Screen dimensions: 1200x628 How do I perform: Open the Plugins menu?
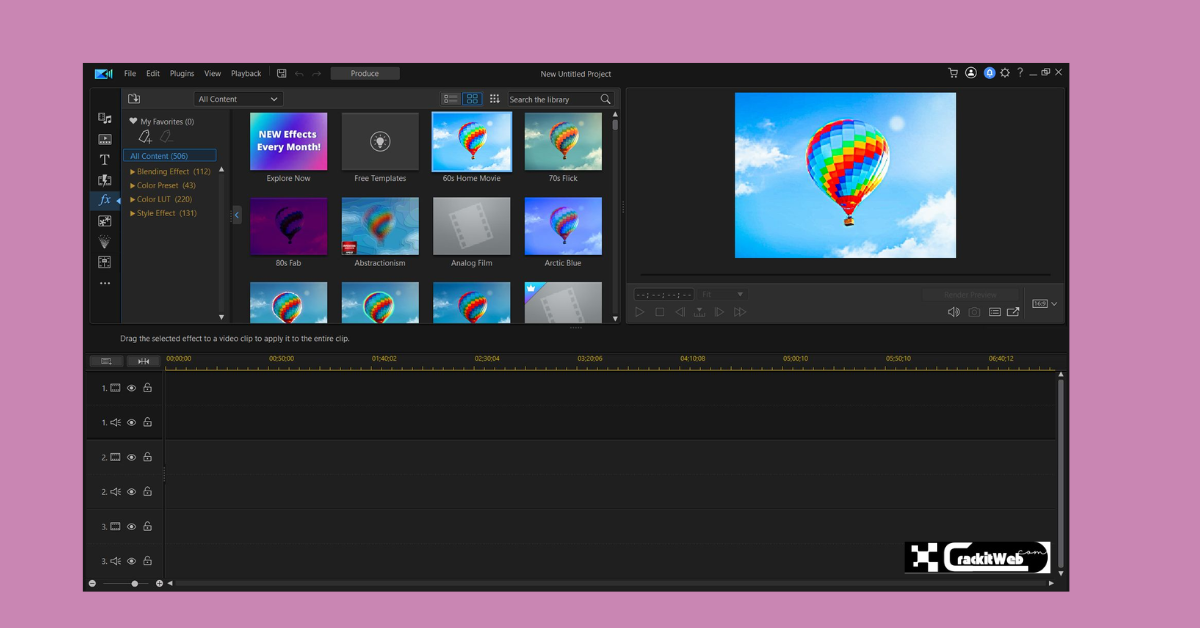pyautogui.click(x=181, y=72)
